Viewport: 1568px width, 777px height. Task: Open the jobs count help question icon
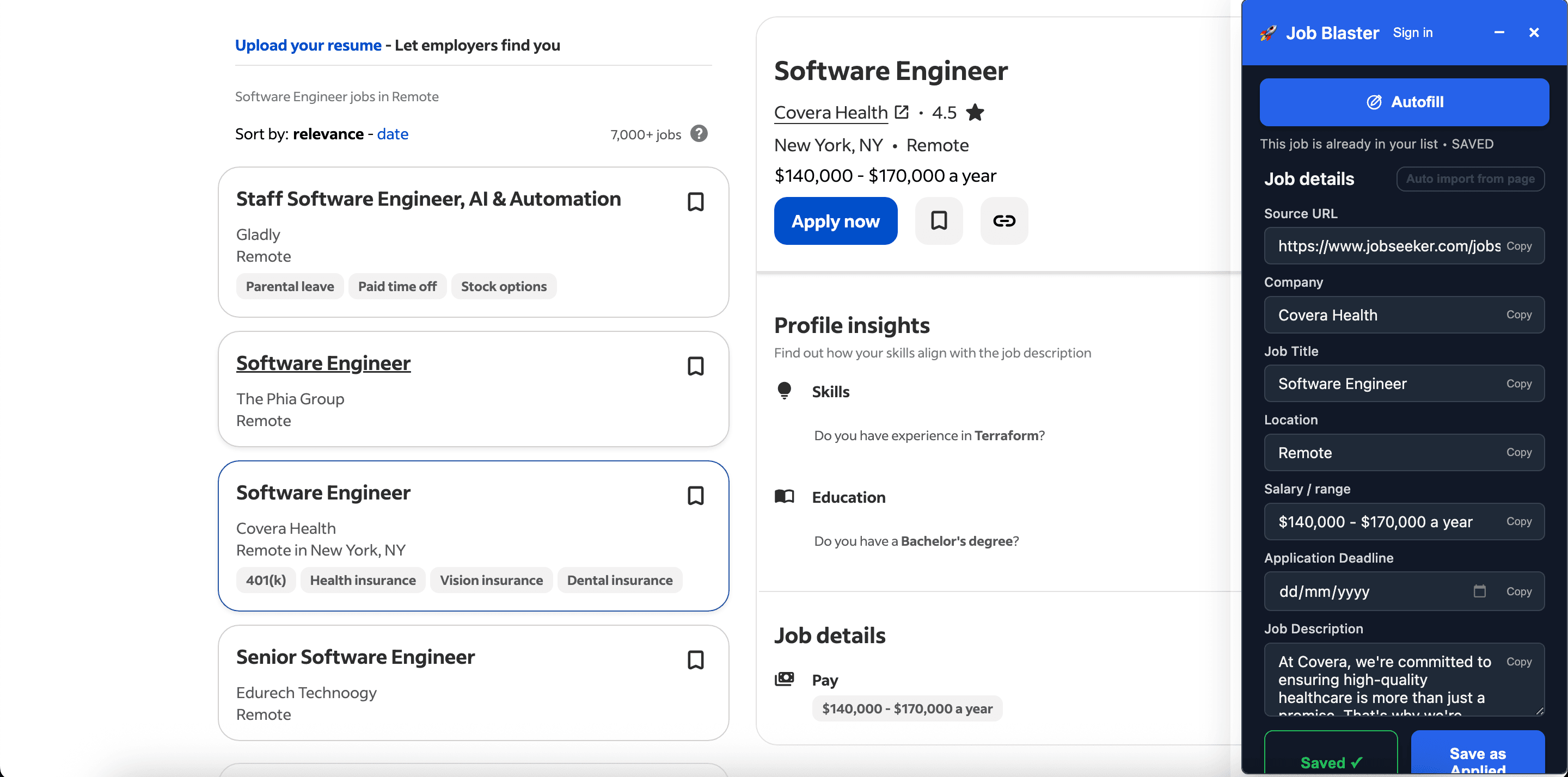[x=699, y=134]
